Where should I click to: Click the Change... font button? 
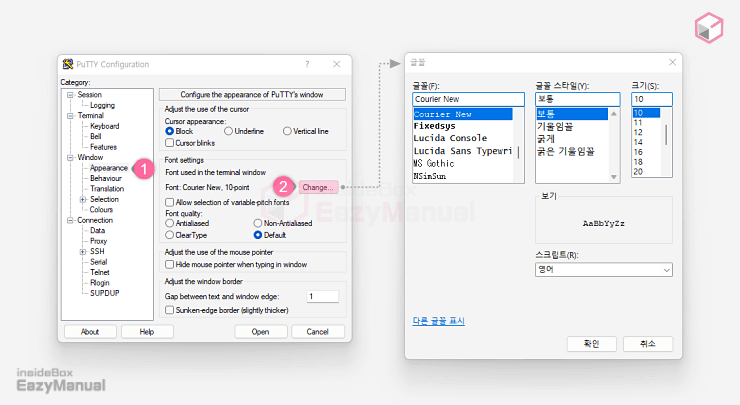point(318,187)
